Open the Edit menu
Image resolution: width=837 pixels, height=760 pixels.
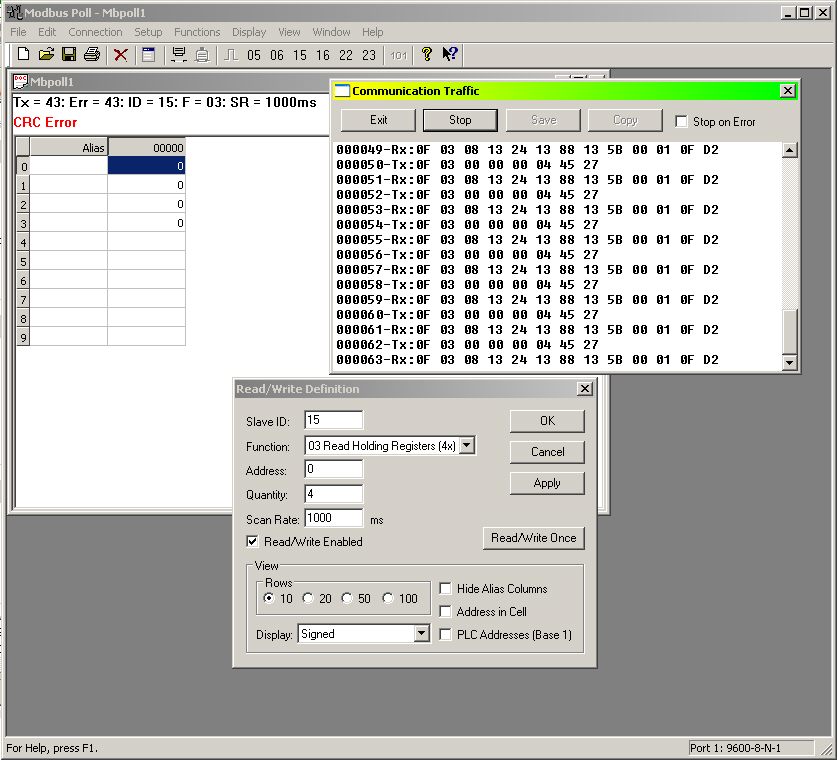pyautogui.click(x=47, y=32)
